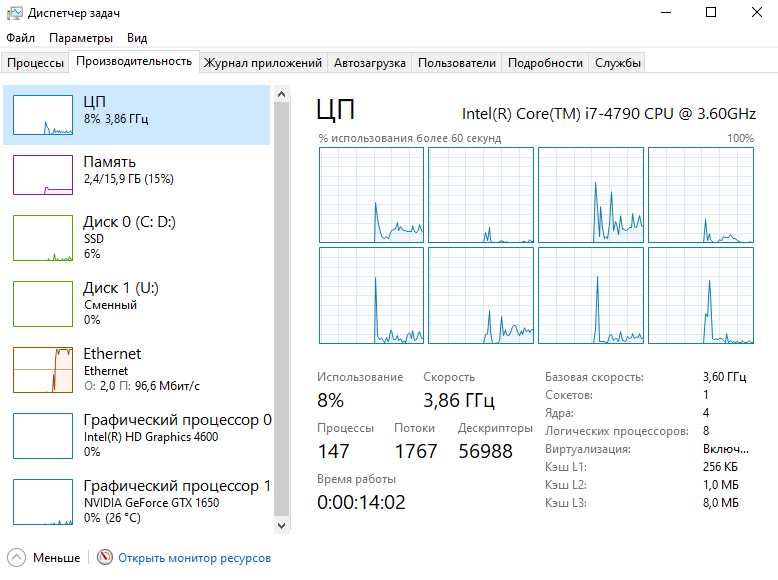Open the Параметры menu

(80, 38)
